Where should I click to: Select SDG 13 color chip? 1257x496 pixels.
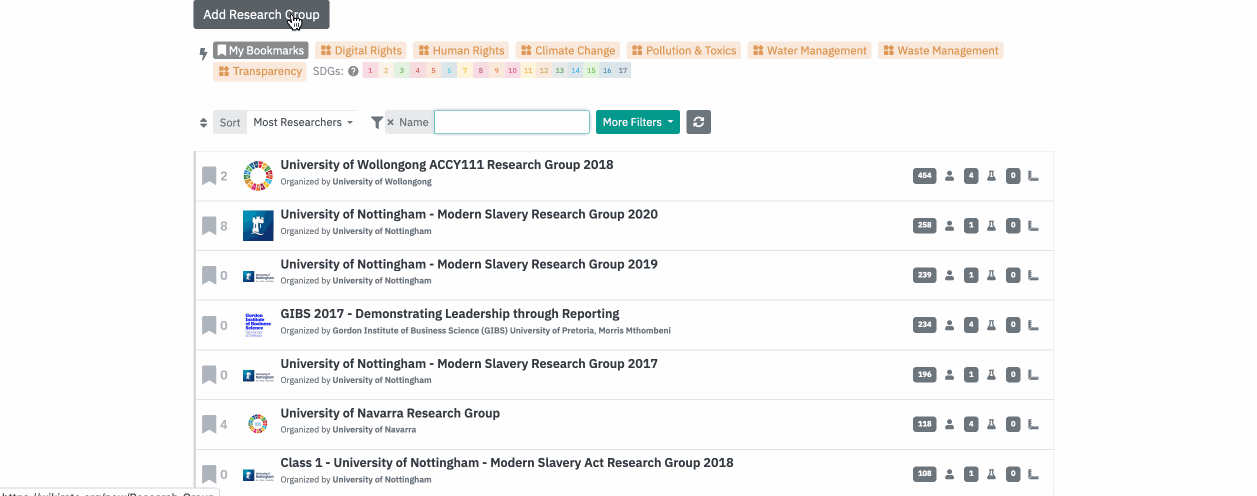click(560, 71)
